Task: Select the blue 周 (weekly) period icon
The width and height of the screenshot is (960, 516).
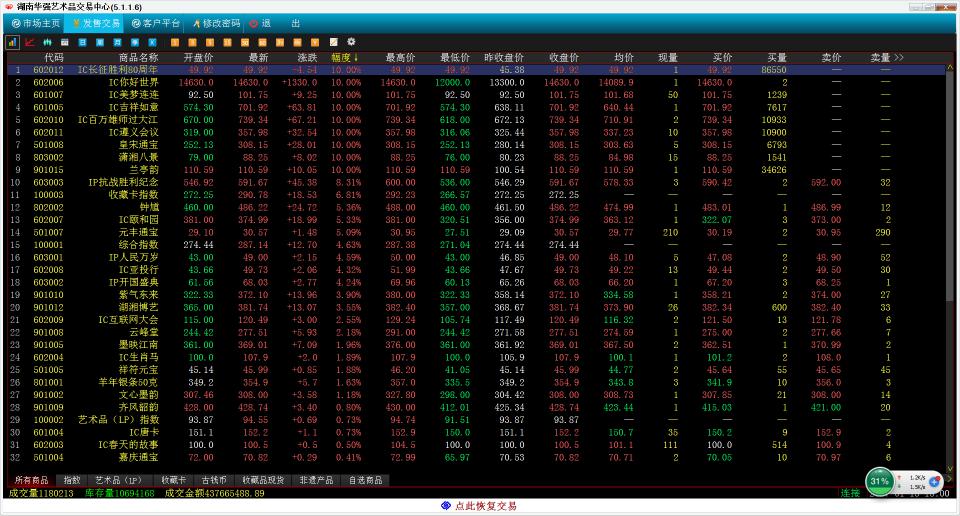Action: tap(100, 42)
